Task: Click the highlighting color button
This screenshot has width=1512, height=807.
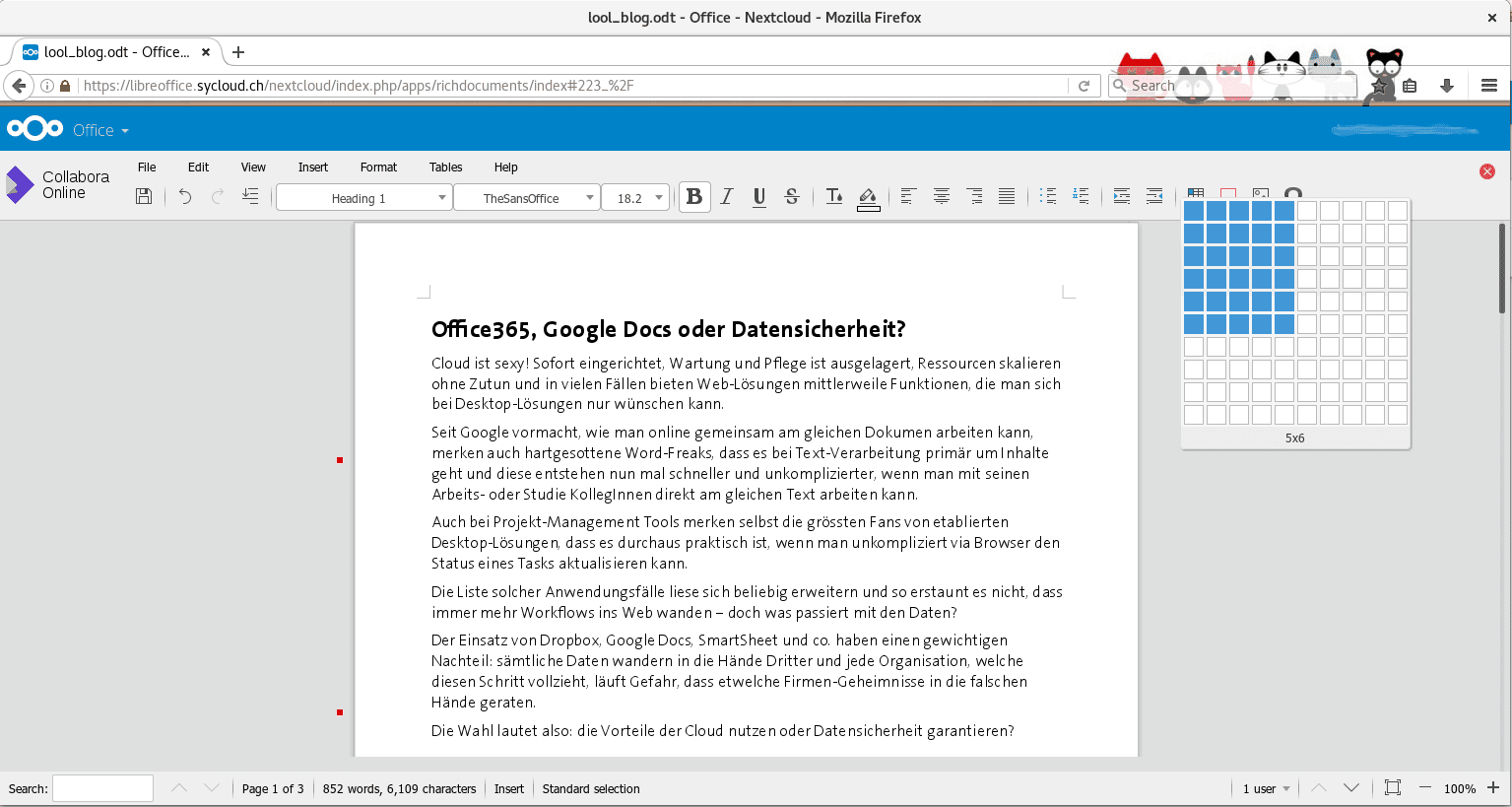Action: [x=868, y=197]
